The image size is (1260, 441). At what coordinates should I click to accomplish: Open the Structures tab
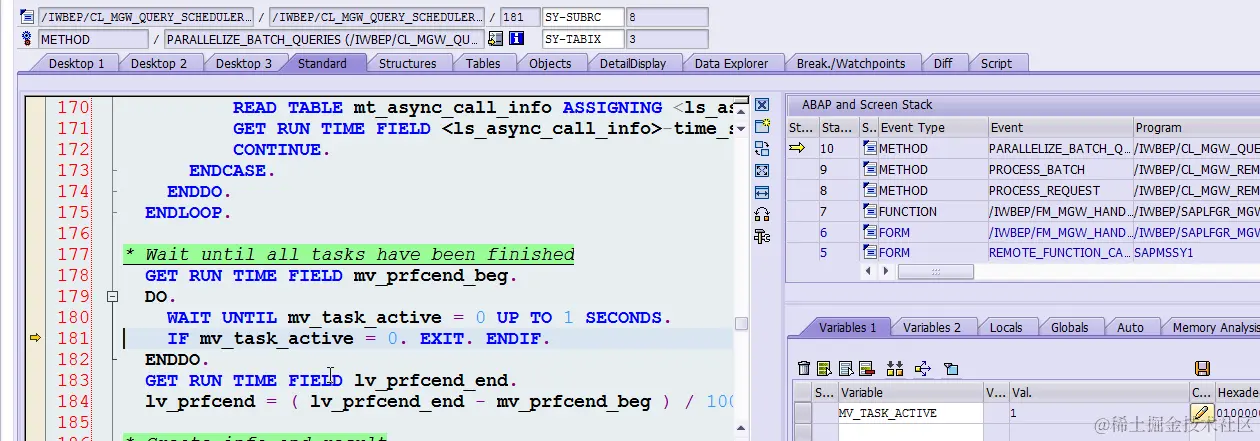(x=408, y=63)
